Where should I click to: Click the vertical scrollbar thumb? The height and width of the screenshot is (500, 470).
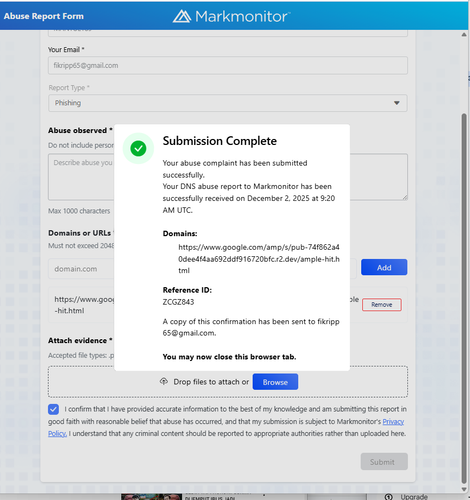coord(464,298)
